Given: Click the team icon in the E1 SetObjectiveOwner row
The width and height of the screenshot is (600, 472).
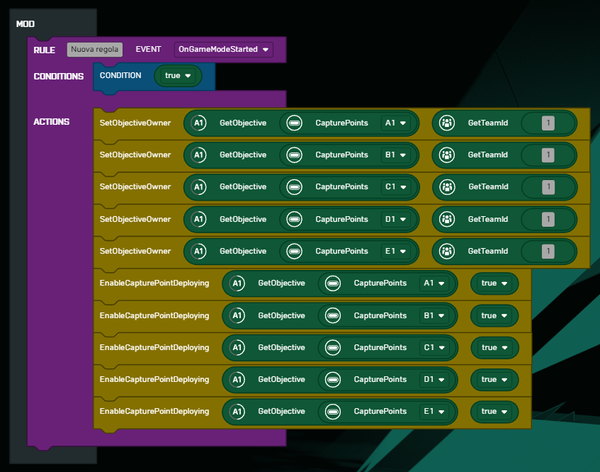Looking at the screenshot, I should pyautogui.click(x=446, y=251).
